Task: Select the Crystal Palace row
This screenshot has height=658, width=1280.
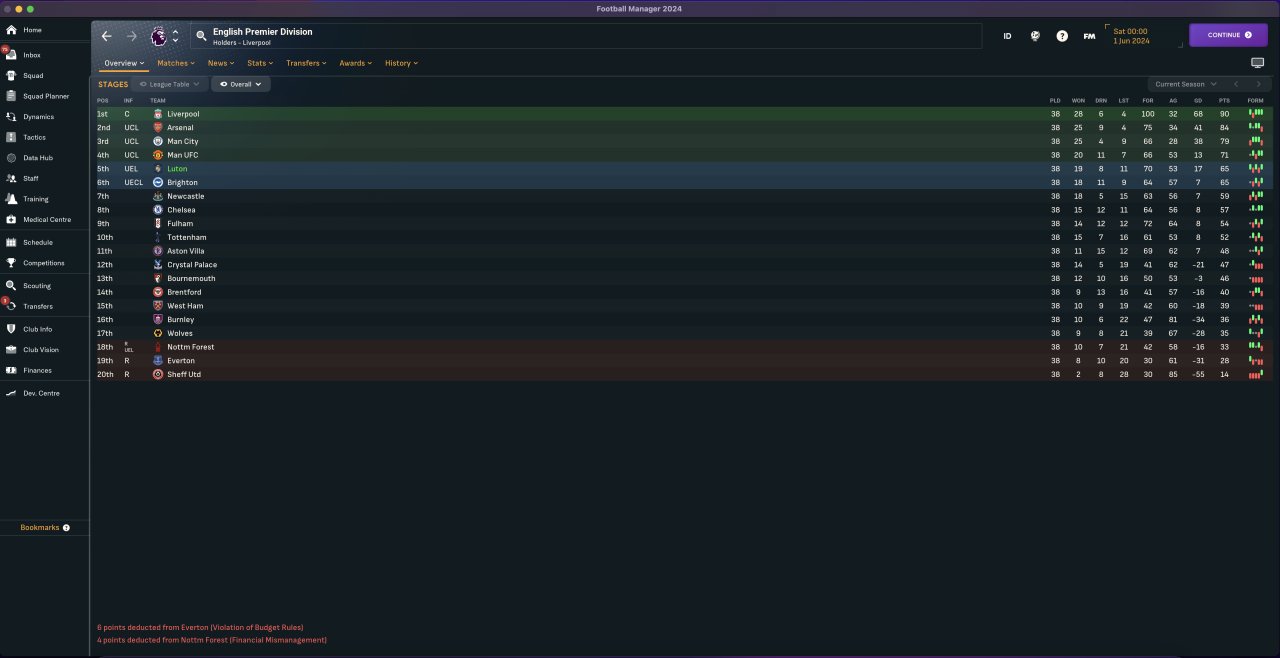Action: tap(681, 264)
